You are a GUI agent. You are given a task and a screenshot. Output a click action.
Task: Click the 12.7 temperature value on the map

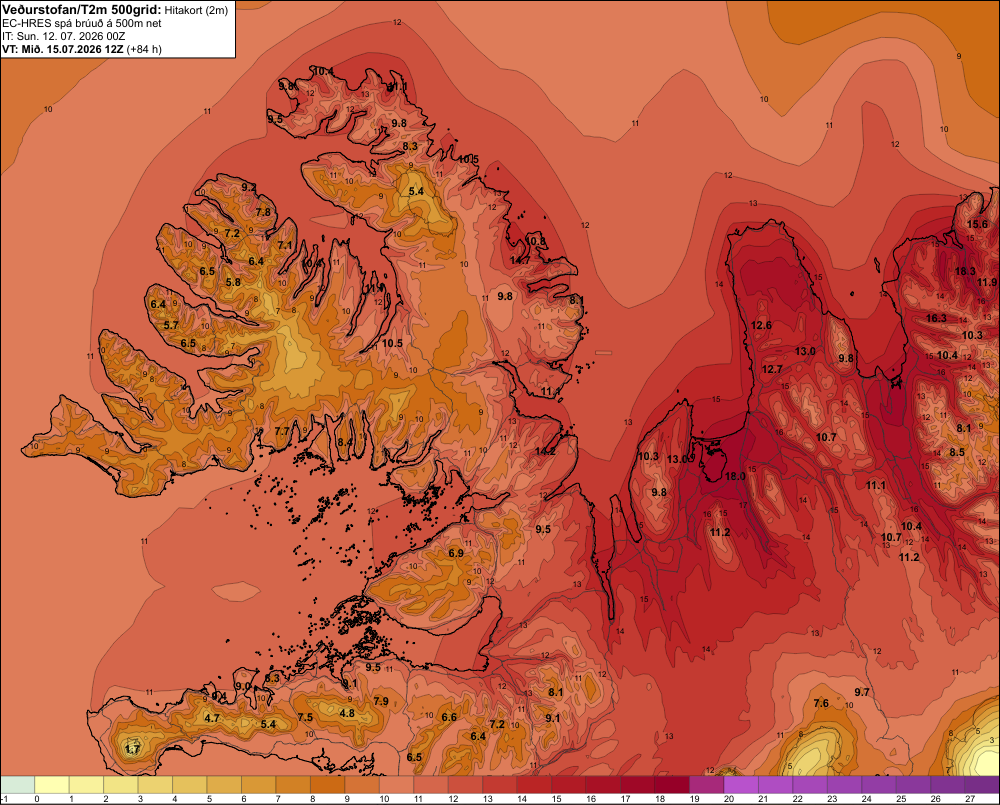pyautogui.click(x=772, y=369)
